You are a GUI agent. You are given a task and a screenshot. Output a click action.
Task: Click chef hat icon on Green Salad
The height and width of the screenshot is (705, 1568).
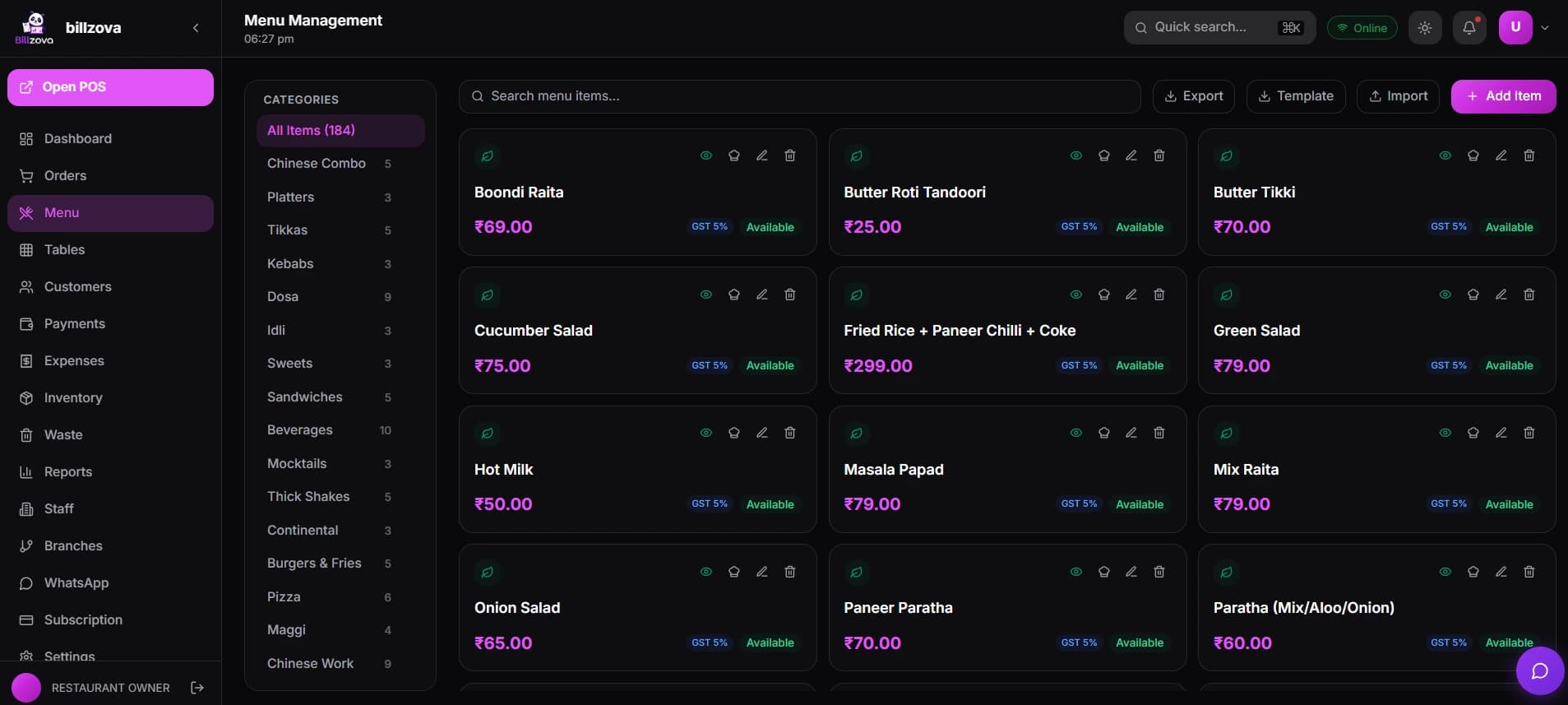[x=1473, y=295]
